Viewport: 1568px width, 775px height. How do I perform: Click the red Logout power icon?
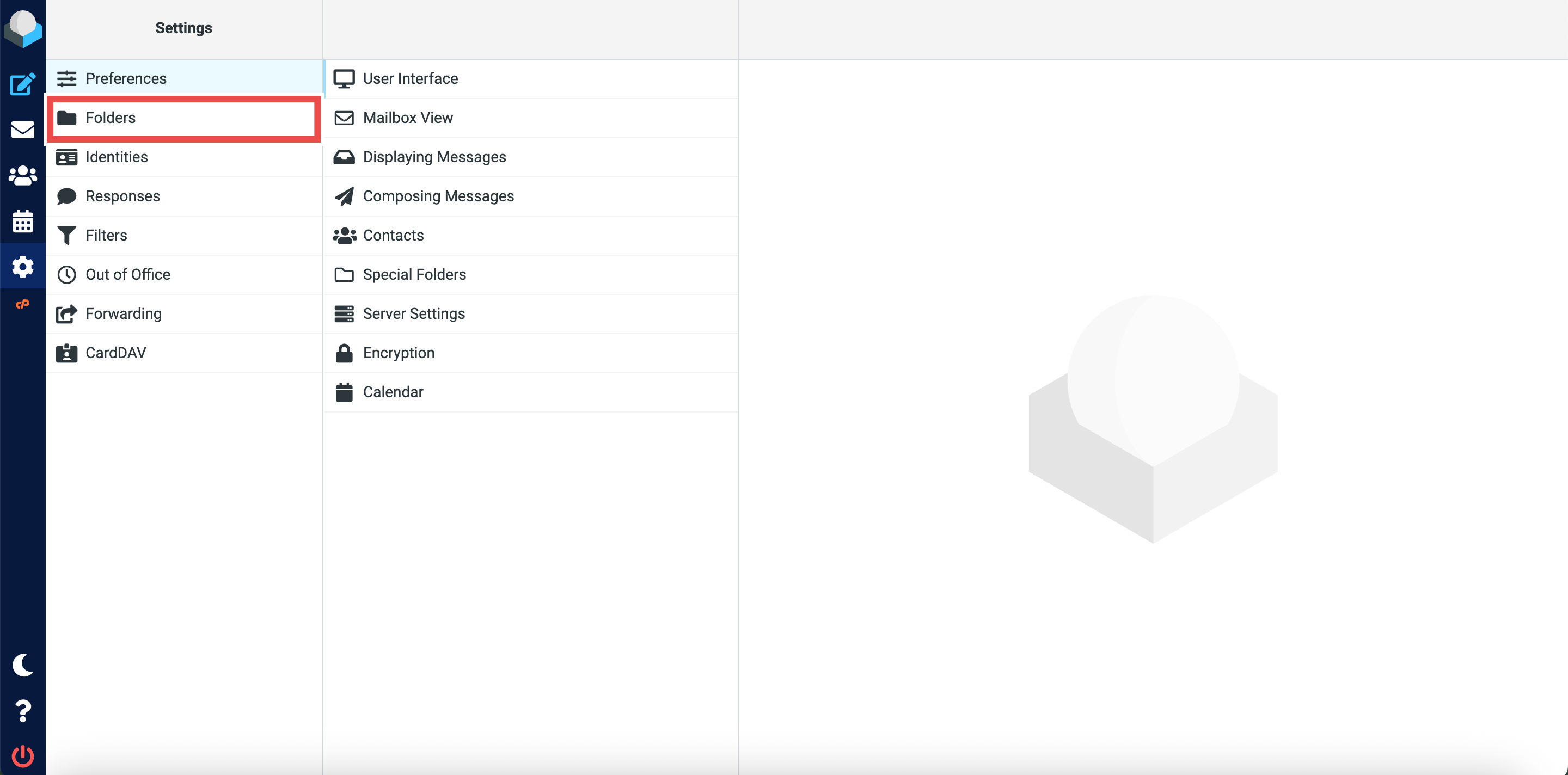click(x=22, y=756)
